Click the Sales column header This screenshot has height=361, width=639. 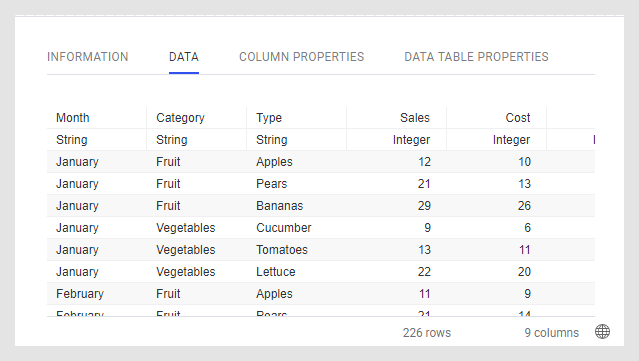415,118
